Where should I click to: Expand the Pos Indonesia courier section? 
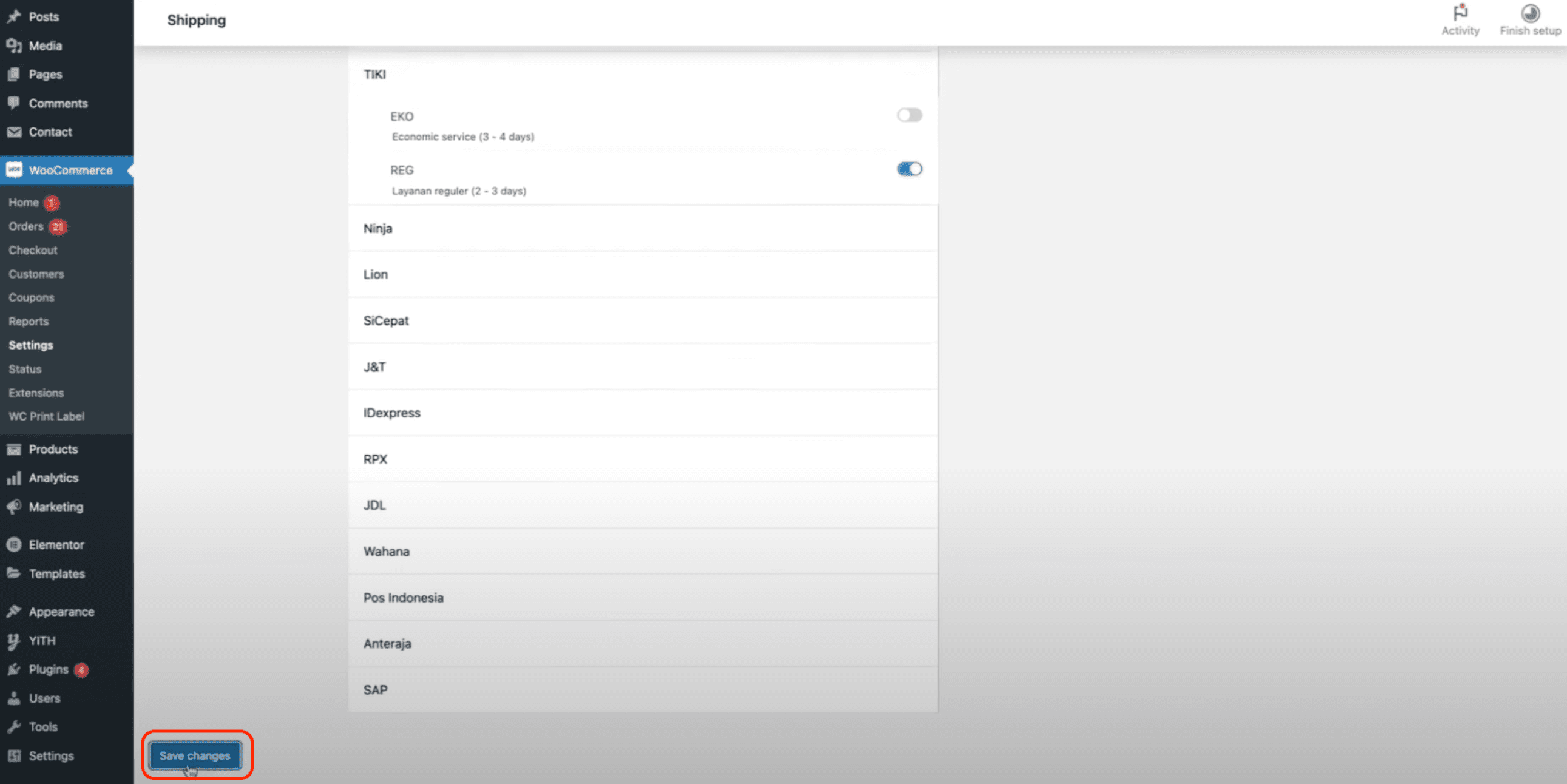pyautogui.click(x=643, y=597)
